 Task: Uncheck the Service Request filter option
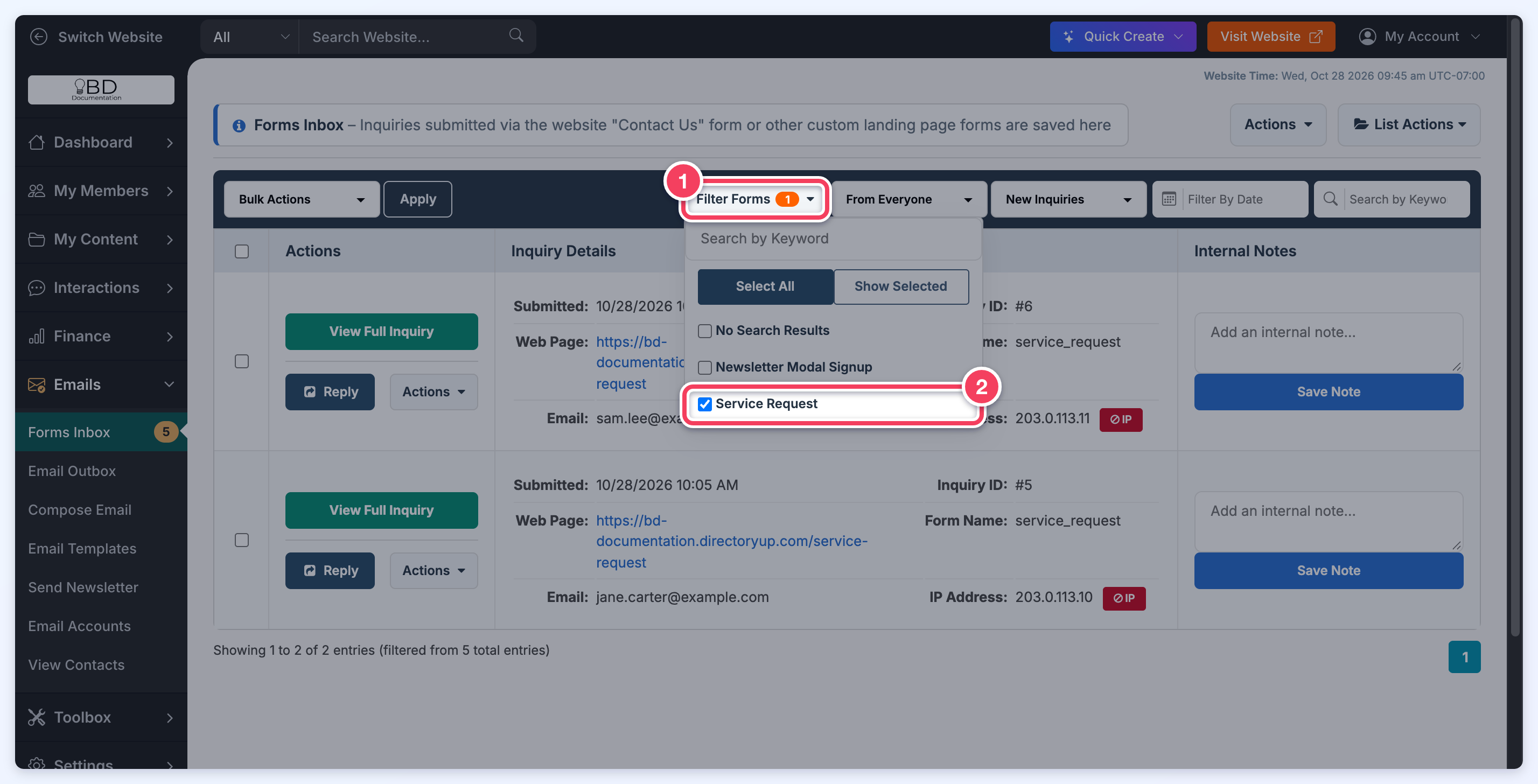[x=705, y=404]
